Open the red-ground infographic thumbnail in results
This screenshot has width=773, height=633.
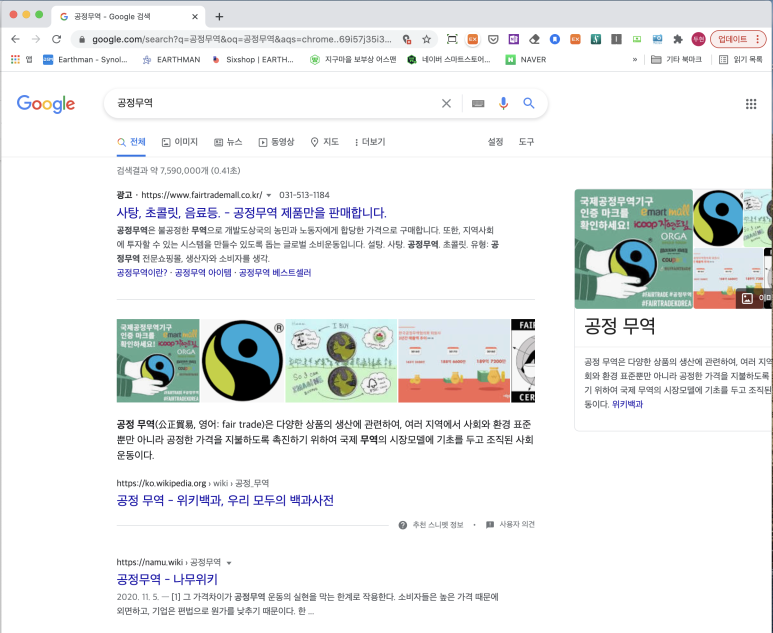(x=454, y=361)
